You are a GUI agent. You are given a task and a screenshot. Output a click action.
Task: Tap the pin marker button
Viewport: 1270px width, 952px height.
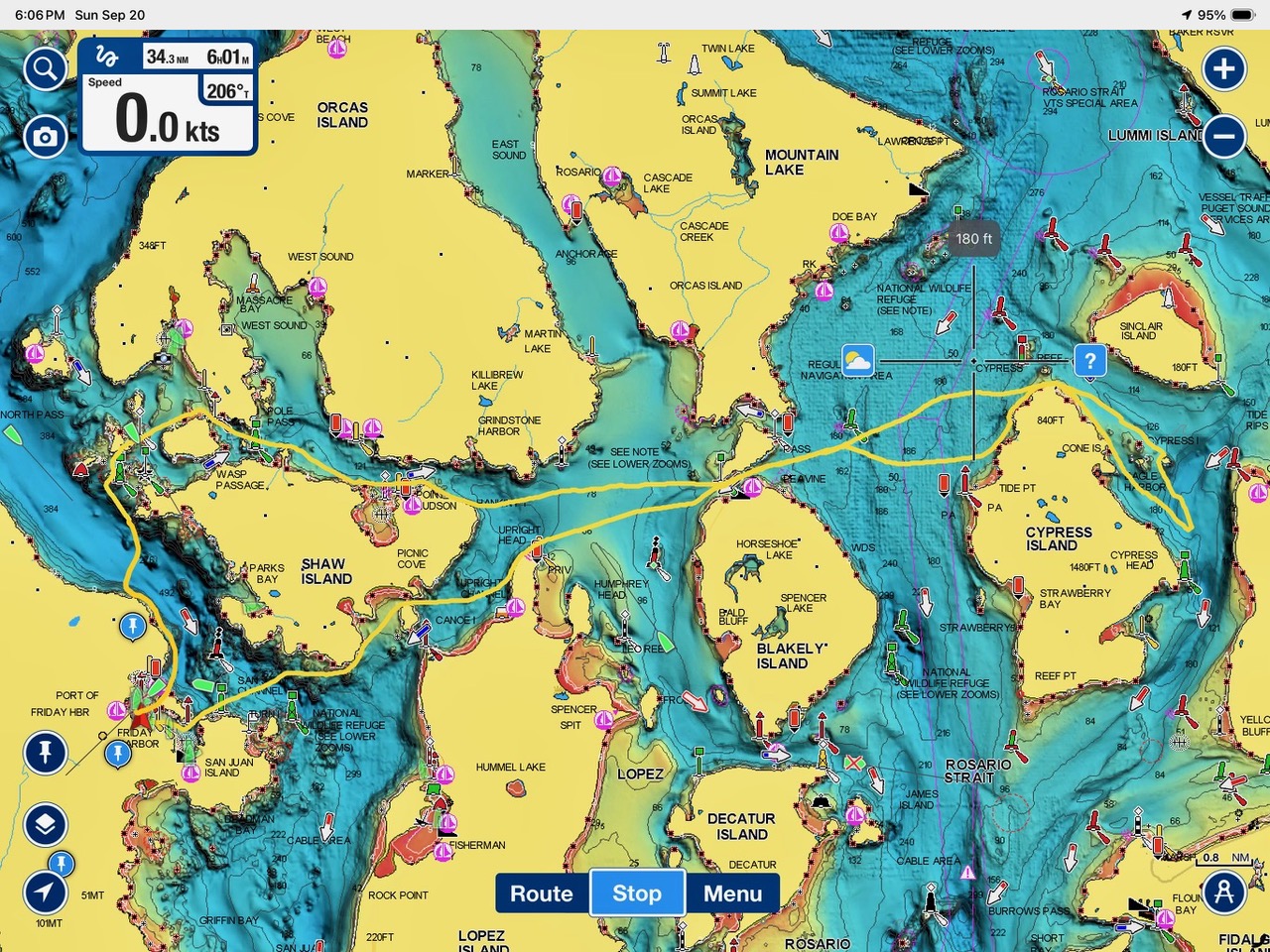pos(45,753)
